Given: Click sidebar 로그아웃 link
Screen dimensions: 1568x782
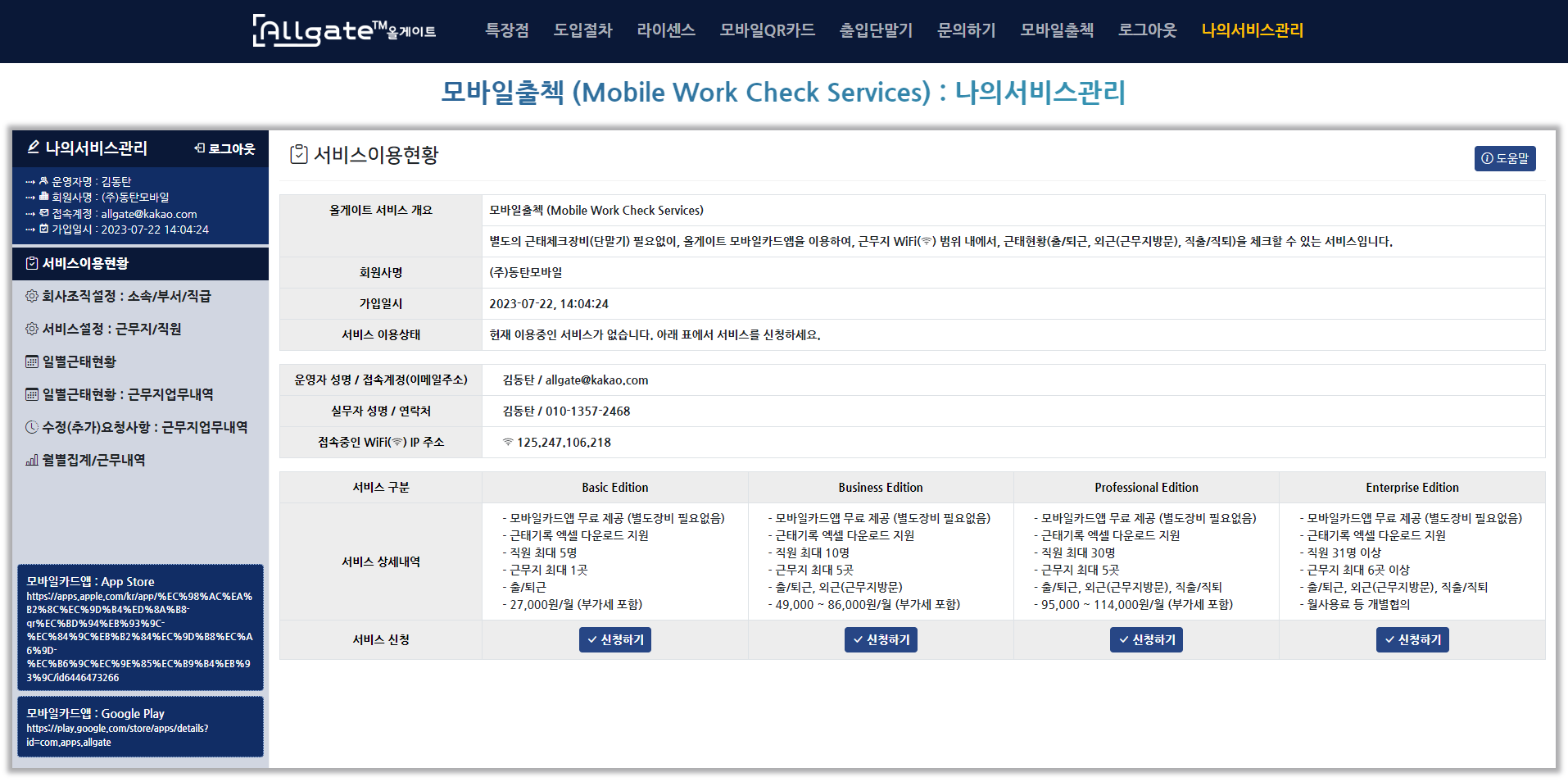Looking at the screenshot, I should (x=224, y=148).
